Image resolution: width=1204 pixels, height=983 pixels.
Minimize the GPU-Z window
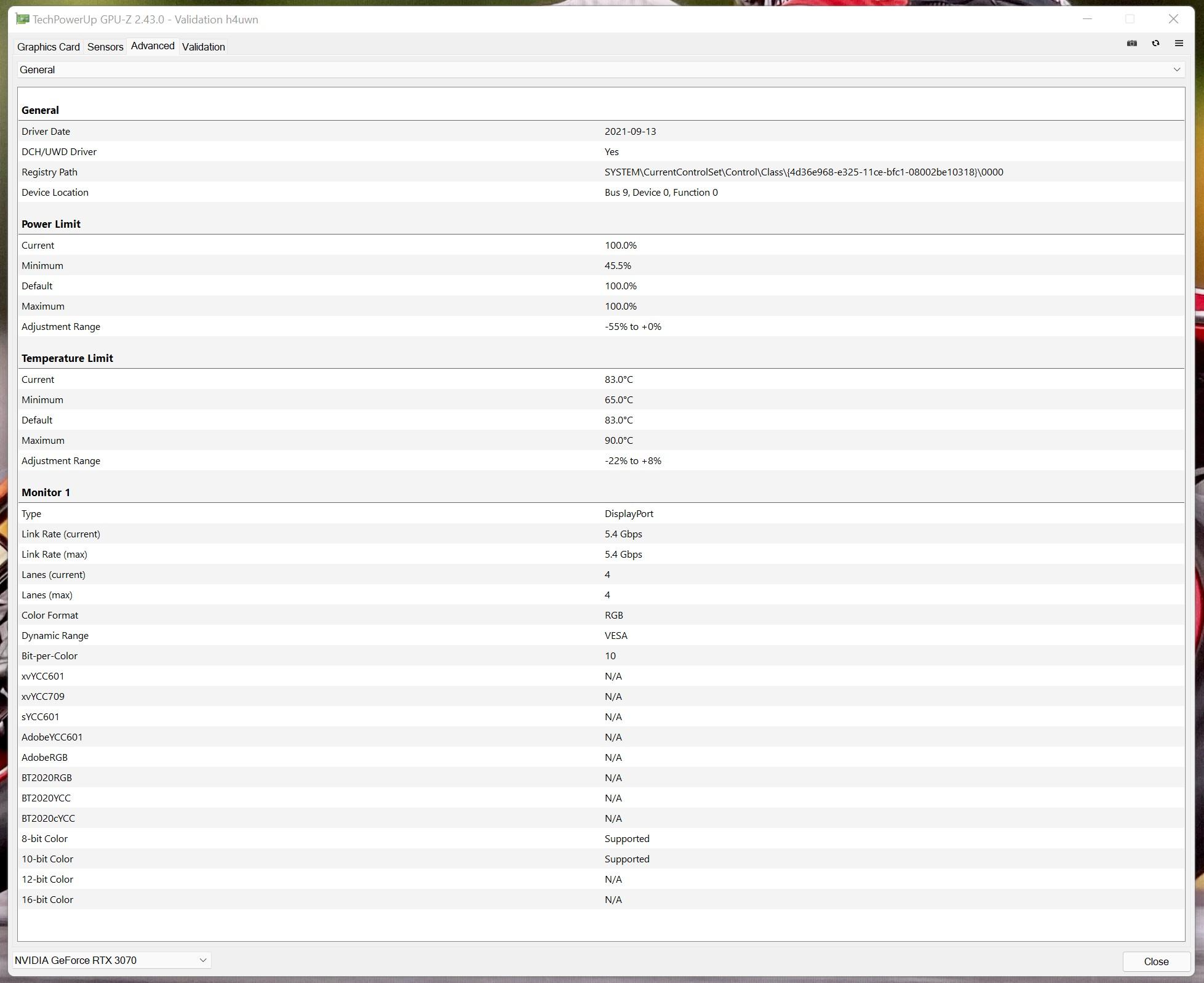1087,19
